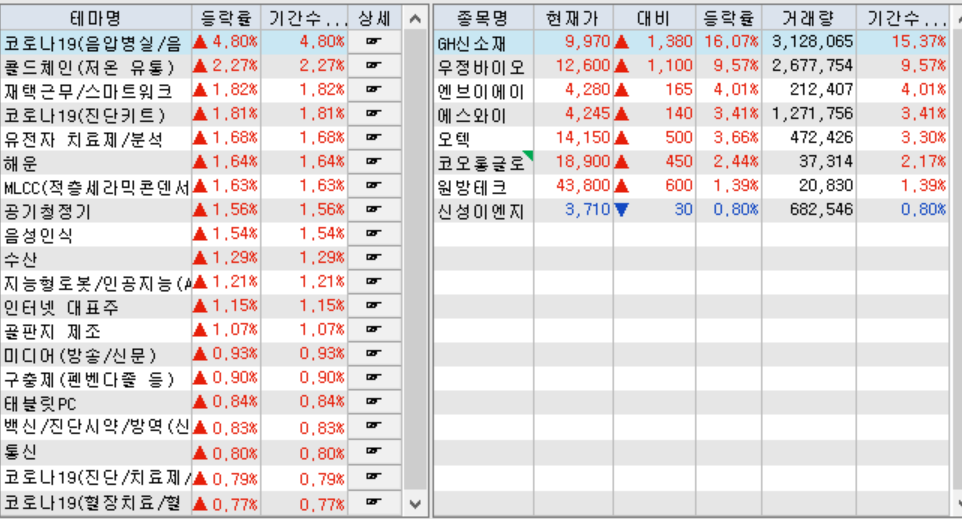Click the 상세 column header
Viewport: 962px width, 519px height.
374,18
